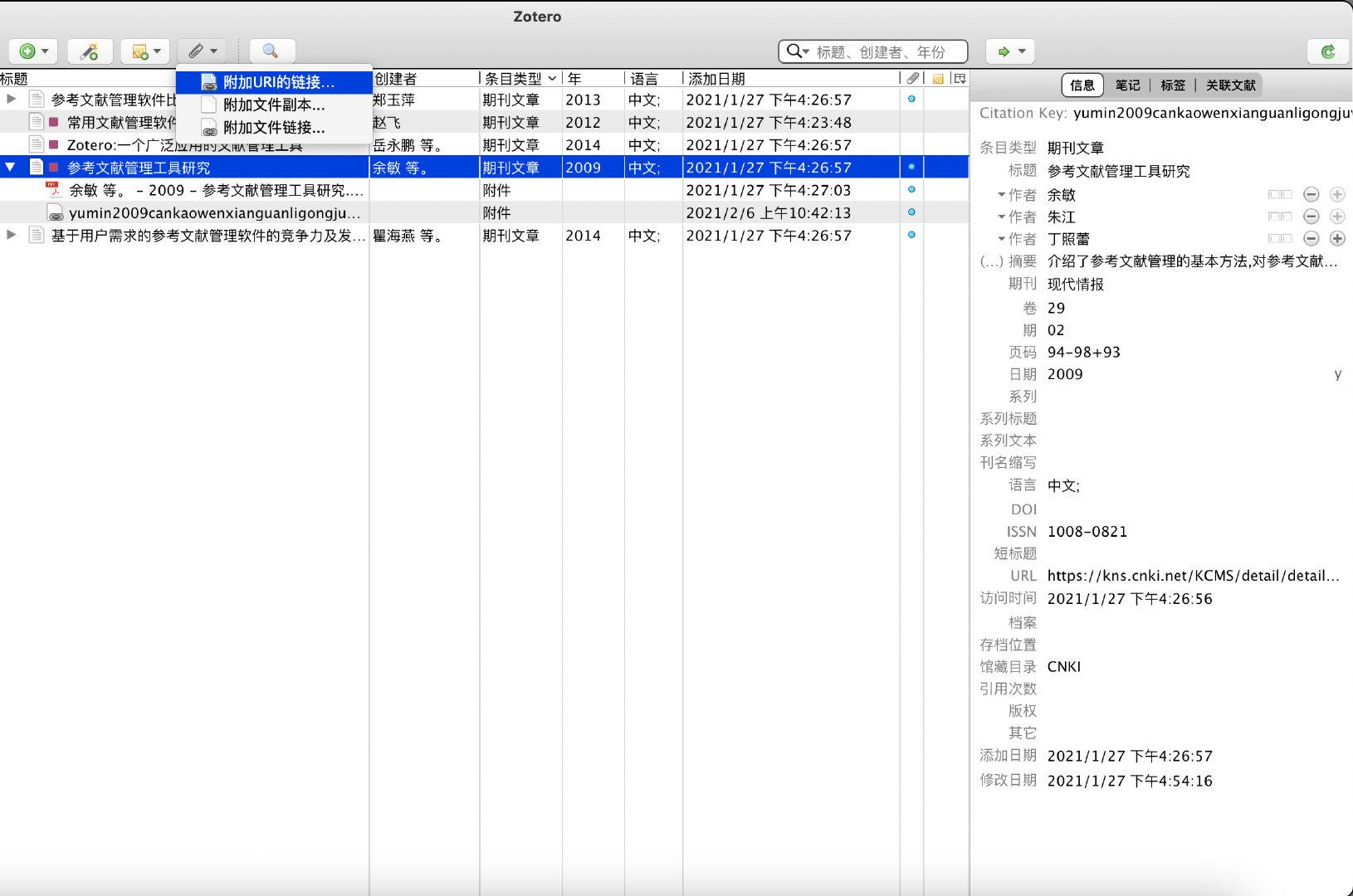Select the yumin2009cankaowenxianguanligongju attachment row
The image size is (1353, 896).
(x=484, y=212)
